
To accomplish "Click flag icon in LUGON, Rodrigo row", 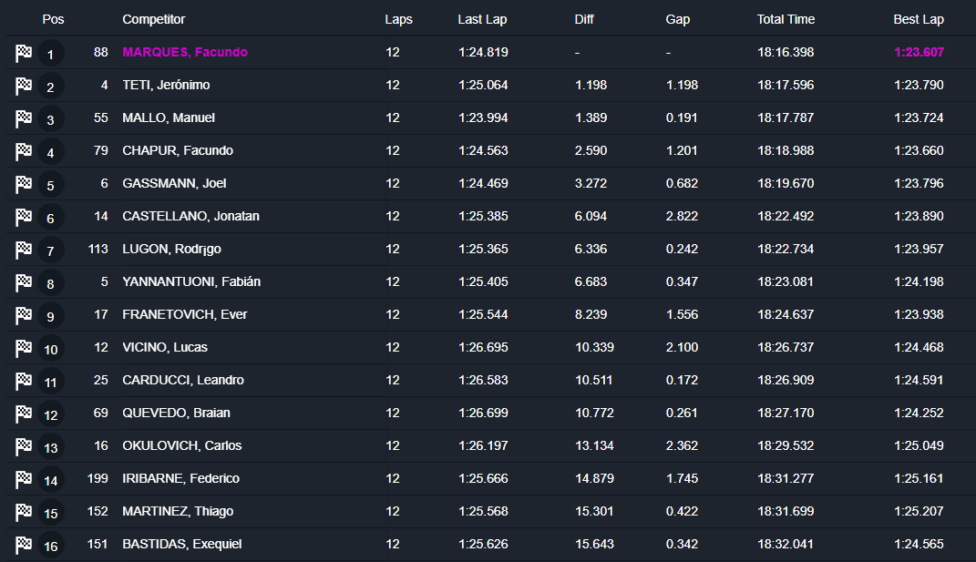I will click(x=24, y=250).
